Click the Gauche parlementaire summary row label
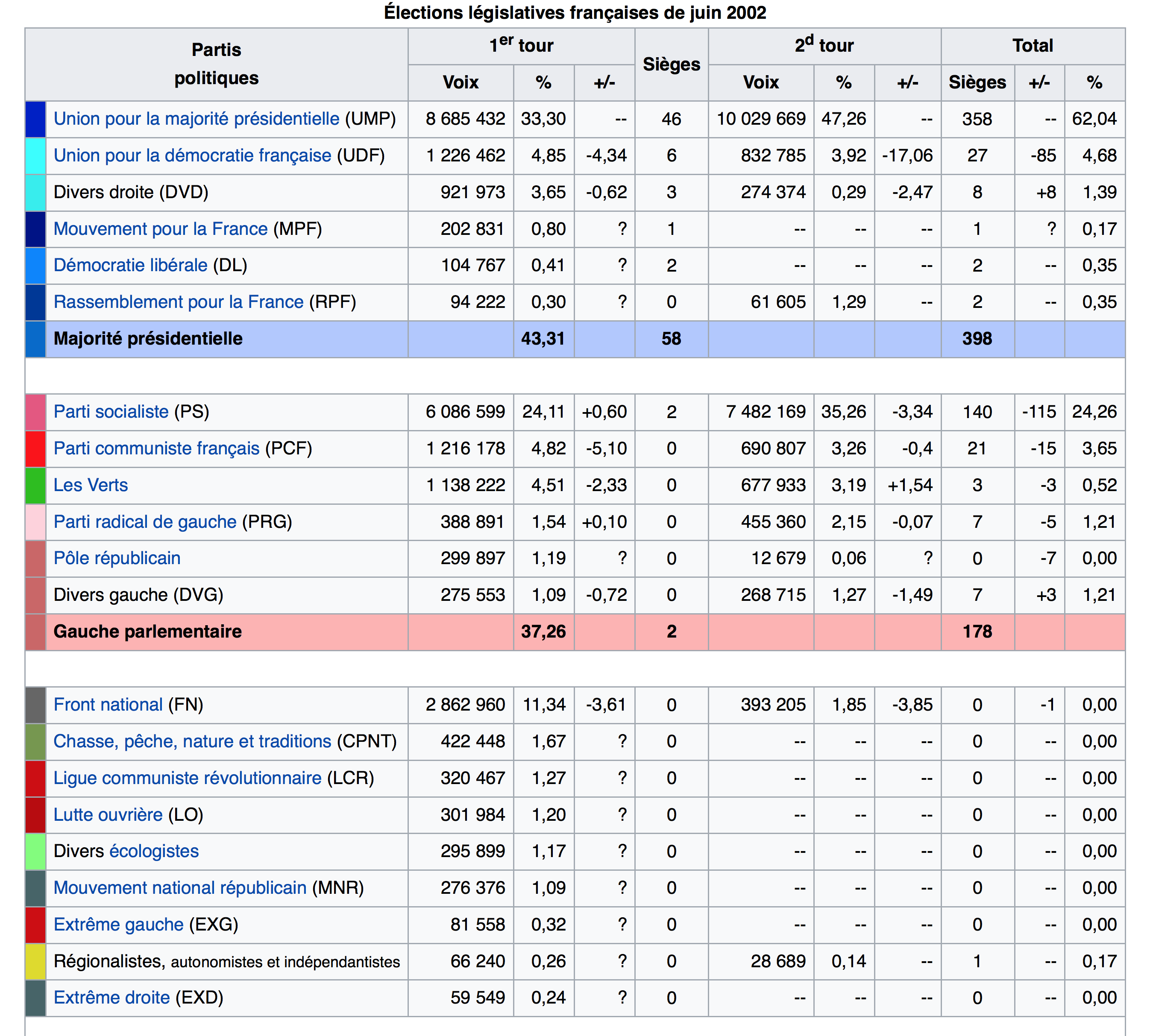 pos(147,632)
